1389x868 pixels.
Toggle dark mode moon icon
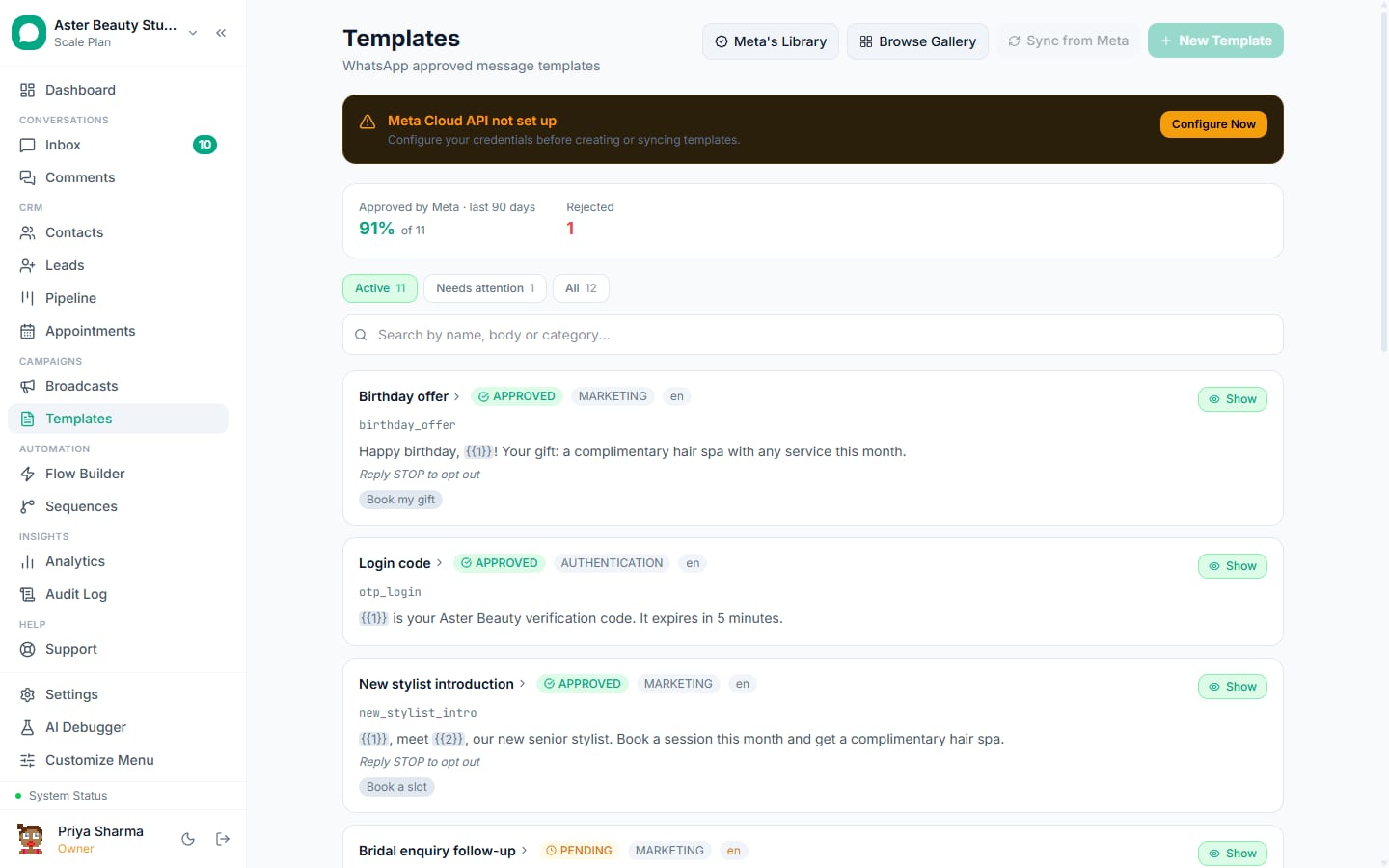click(188, 839)
